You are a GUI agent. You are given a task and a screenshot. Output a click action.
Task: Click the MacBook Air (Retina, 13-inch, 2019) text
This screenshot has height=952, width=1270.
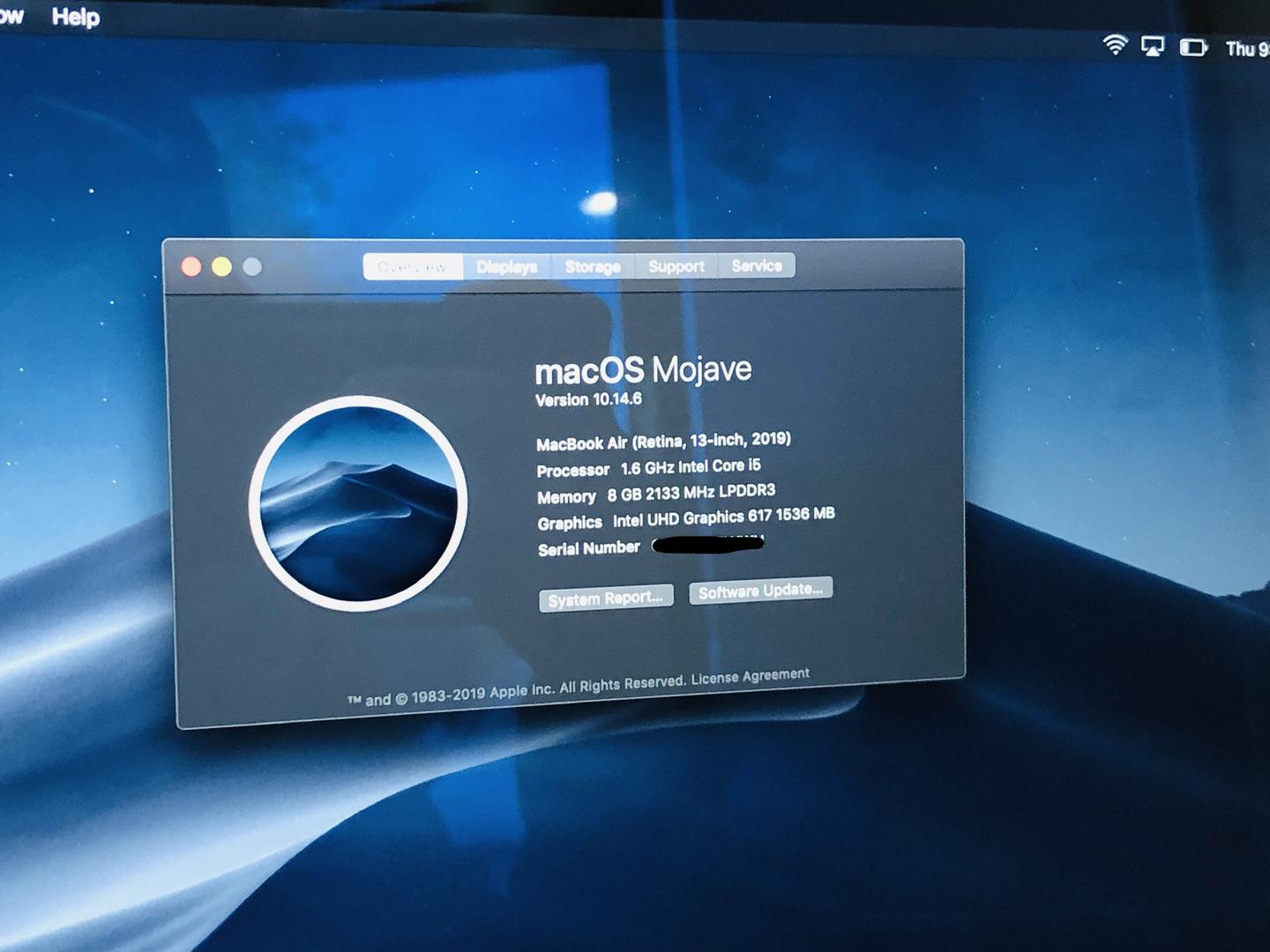coord(663,442)
